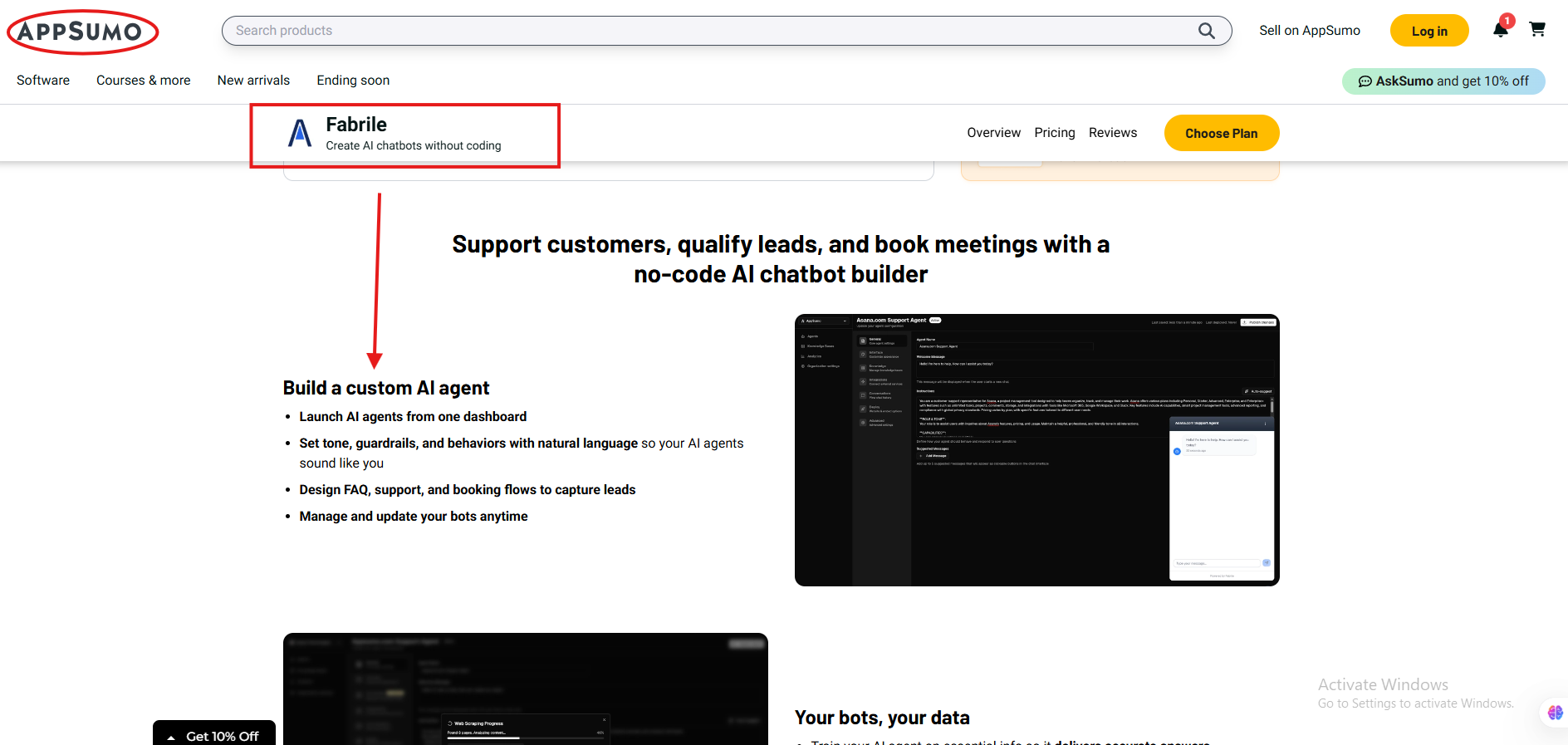Image resolution: width=1568 pixels, height=745 pixels.
Task: Click the Build a custom AI agent heading
Action: pyautogui.click(x=386, y=388)
